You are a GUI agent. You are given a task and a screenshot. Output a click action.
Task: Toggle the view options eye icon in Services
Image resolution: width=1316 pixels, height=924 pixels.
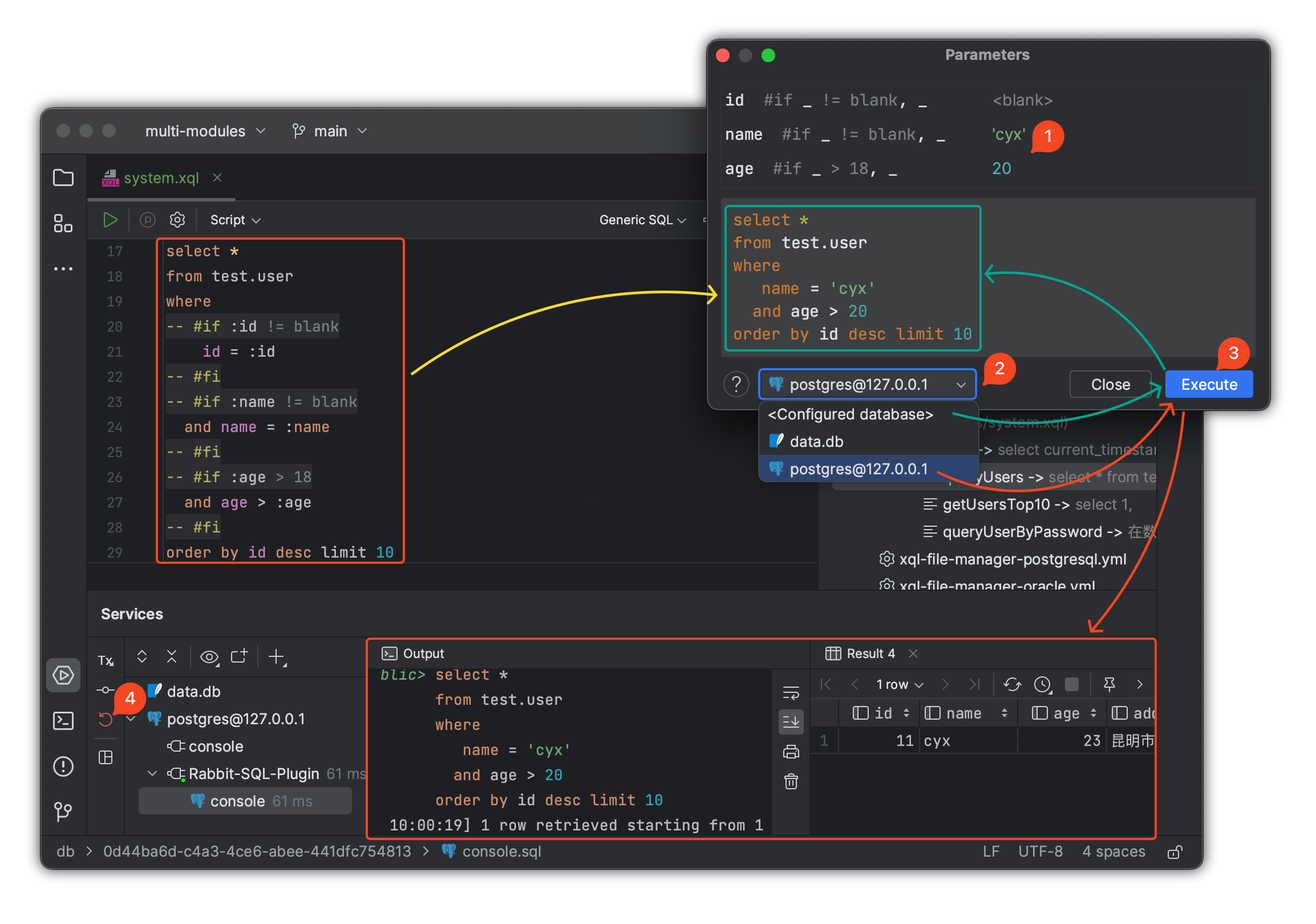coord(209,657)
